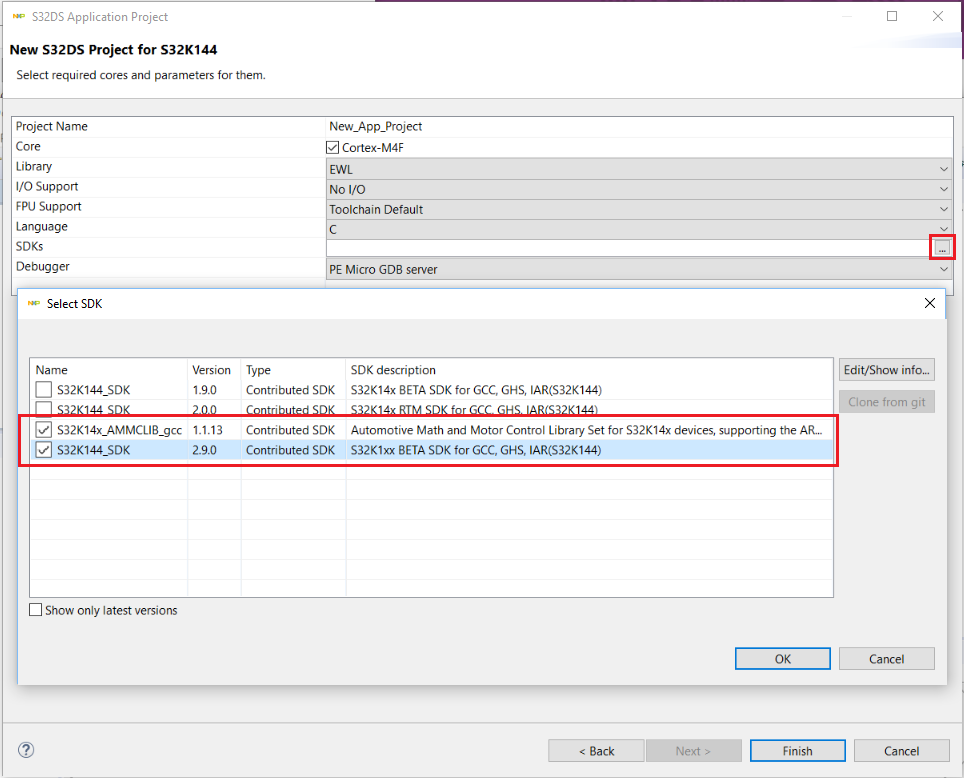Open the FPU Support dropdown

click(x=639, y=209)
